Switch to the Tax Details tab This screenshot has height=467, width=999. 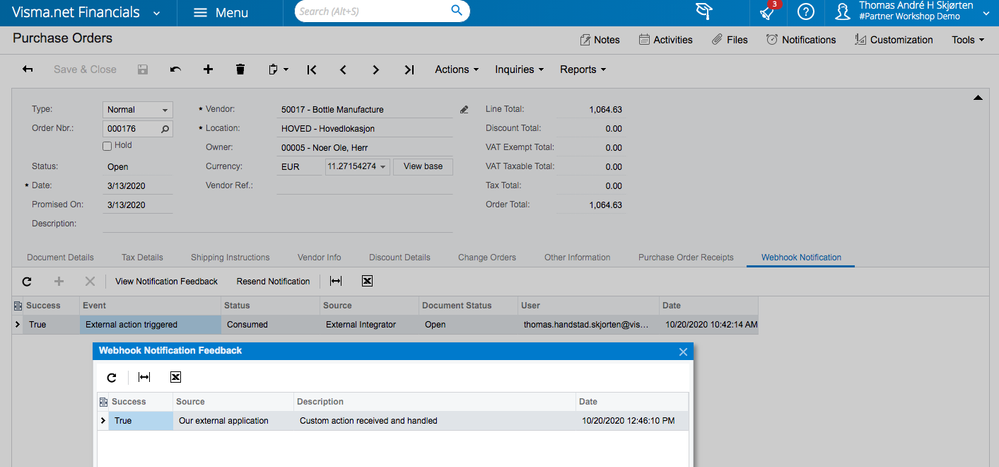coord(142,257)
